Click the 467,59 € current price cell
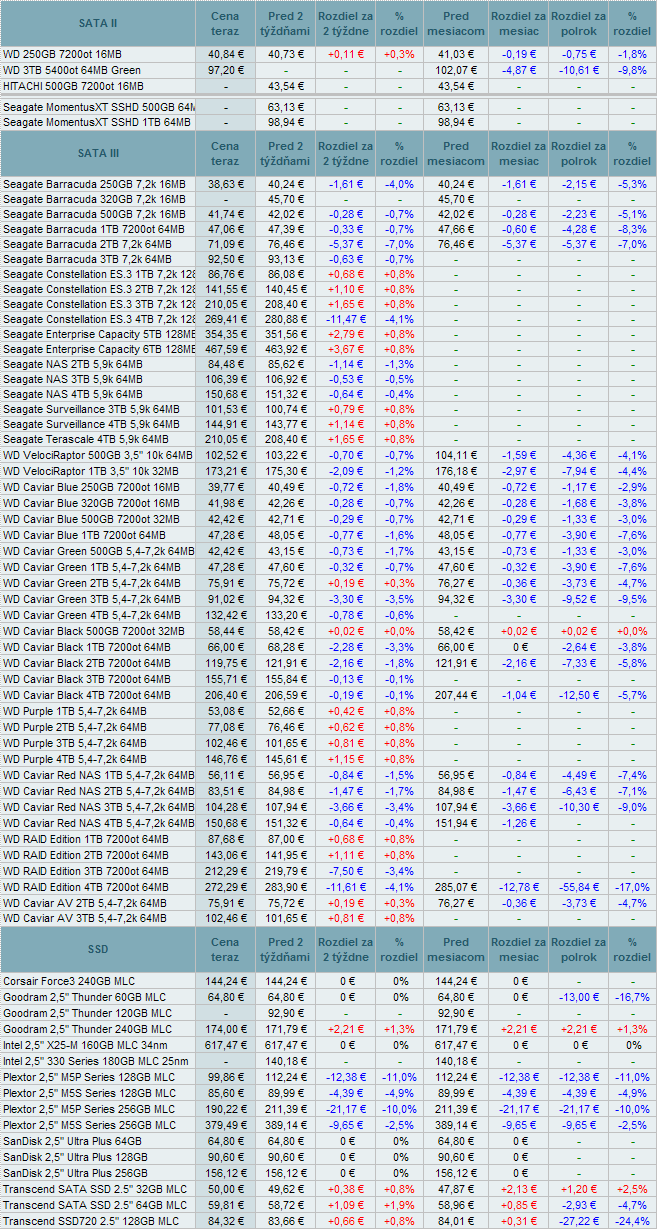This screenshot has width=657, height=1229. [x=225, y=349]
